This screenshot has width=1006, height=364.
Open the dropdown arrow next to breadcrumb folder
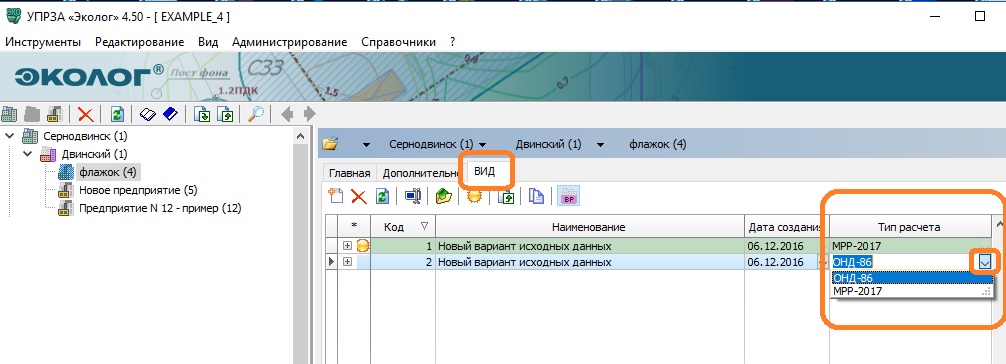[x=366, y=145]
